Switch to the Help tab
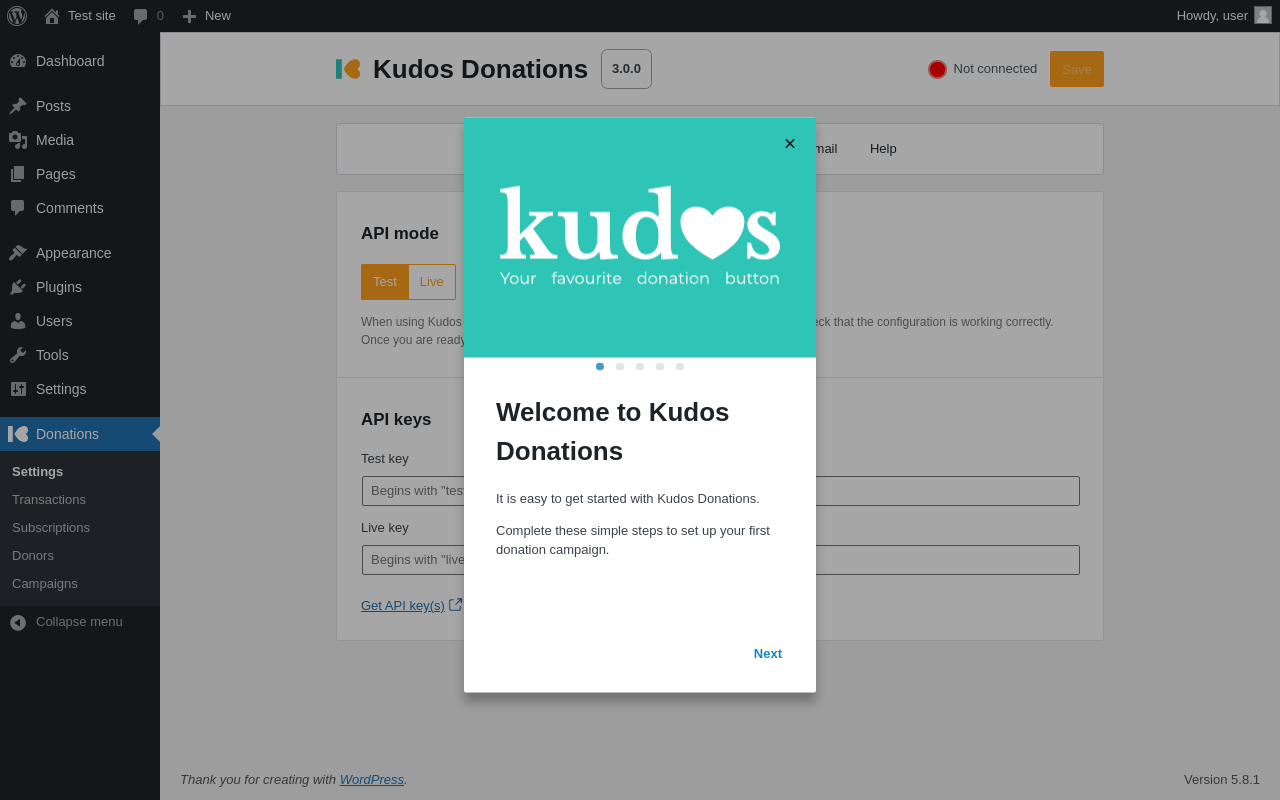The height and width of the screenshot is (800, 1280). coord(883,149)
